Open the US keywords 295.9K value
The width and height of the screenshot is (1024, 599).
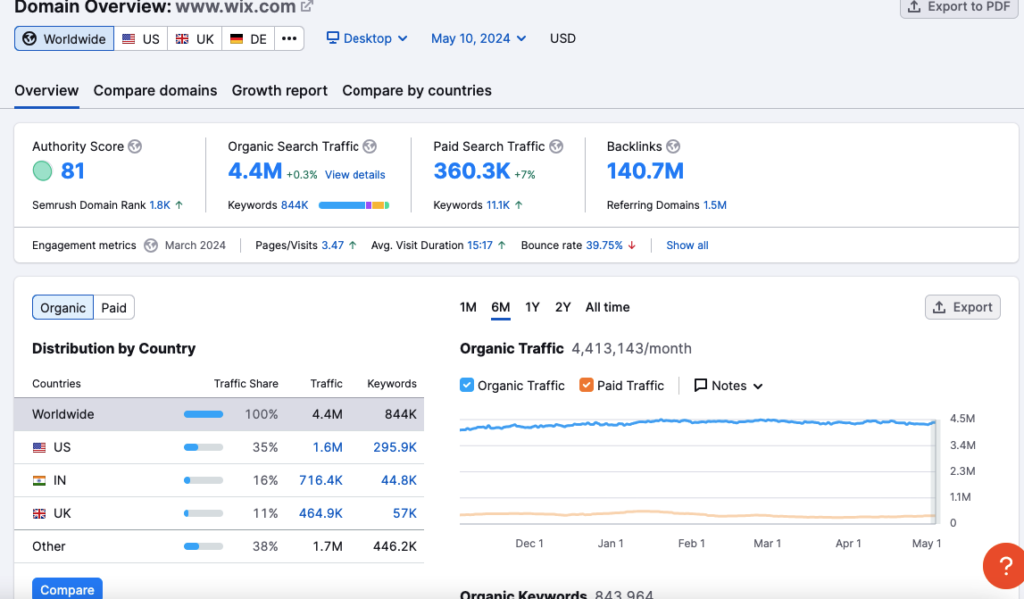(394, 447)
